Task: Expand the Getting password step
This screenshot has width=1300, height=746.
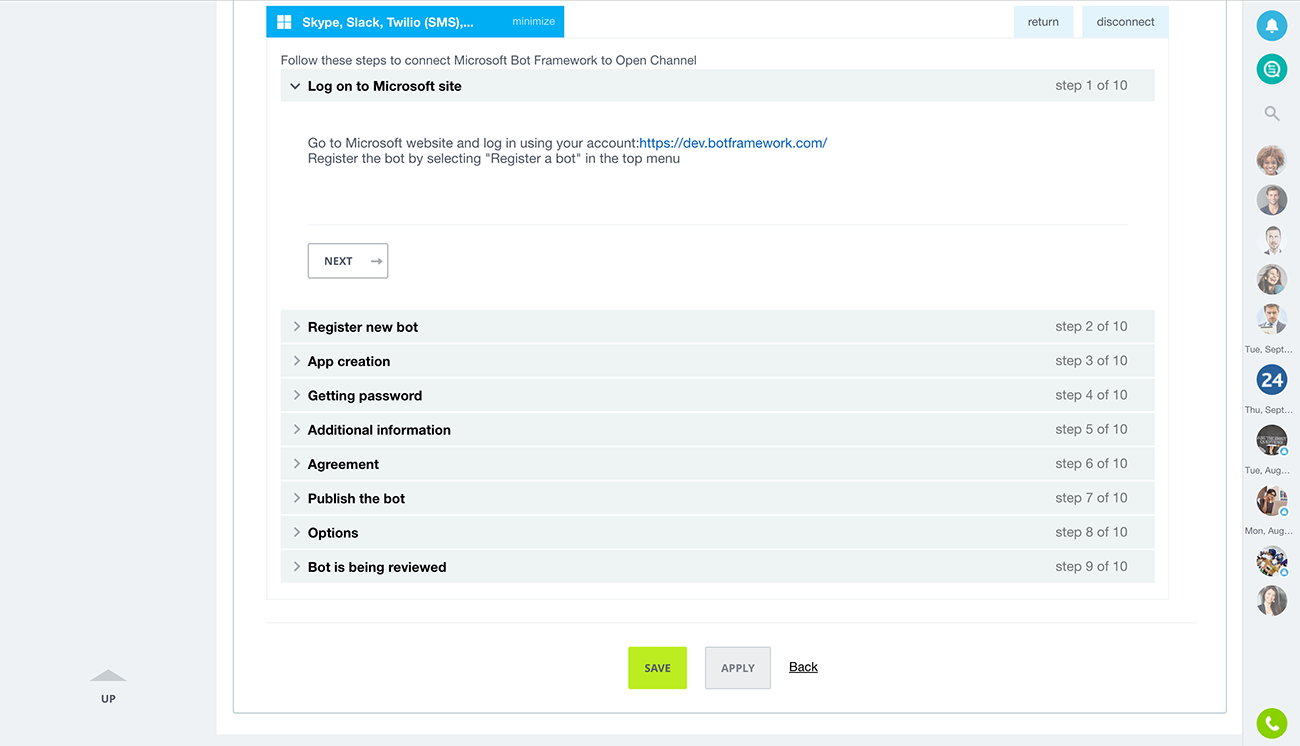Action: [364, 396]
